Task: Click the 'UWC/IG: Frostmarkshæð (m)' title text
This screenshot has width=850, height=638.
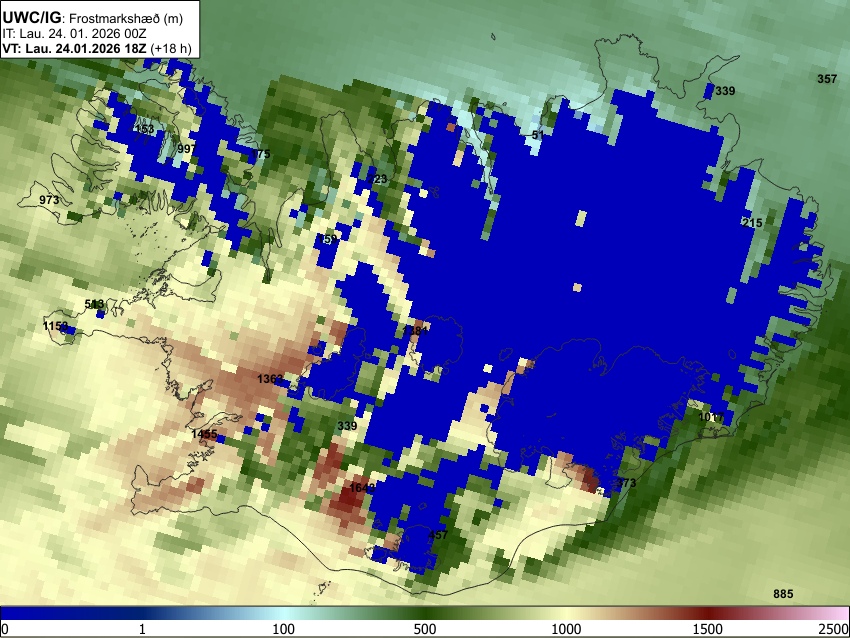Action: pos(93,18)
